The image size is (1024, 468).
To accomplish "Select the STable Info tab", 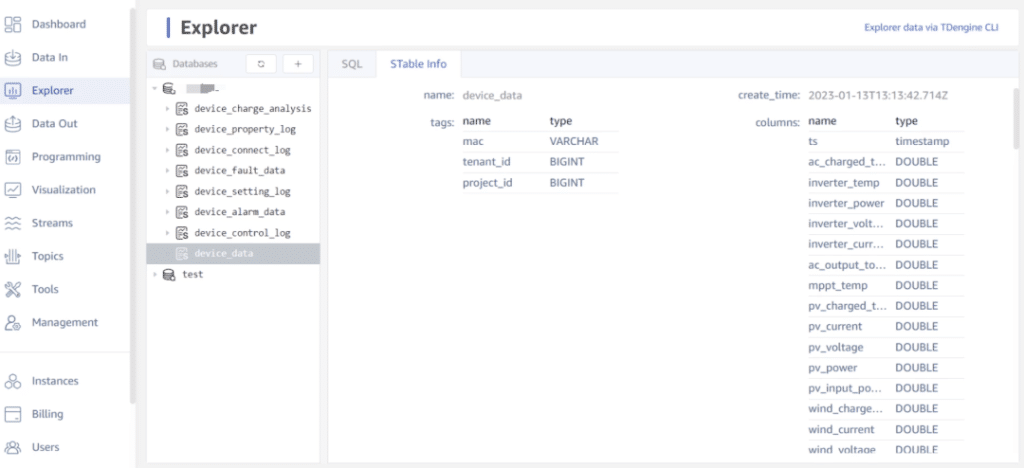I will pos(418,64).
